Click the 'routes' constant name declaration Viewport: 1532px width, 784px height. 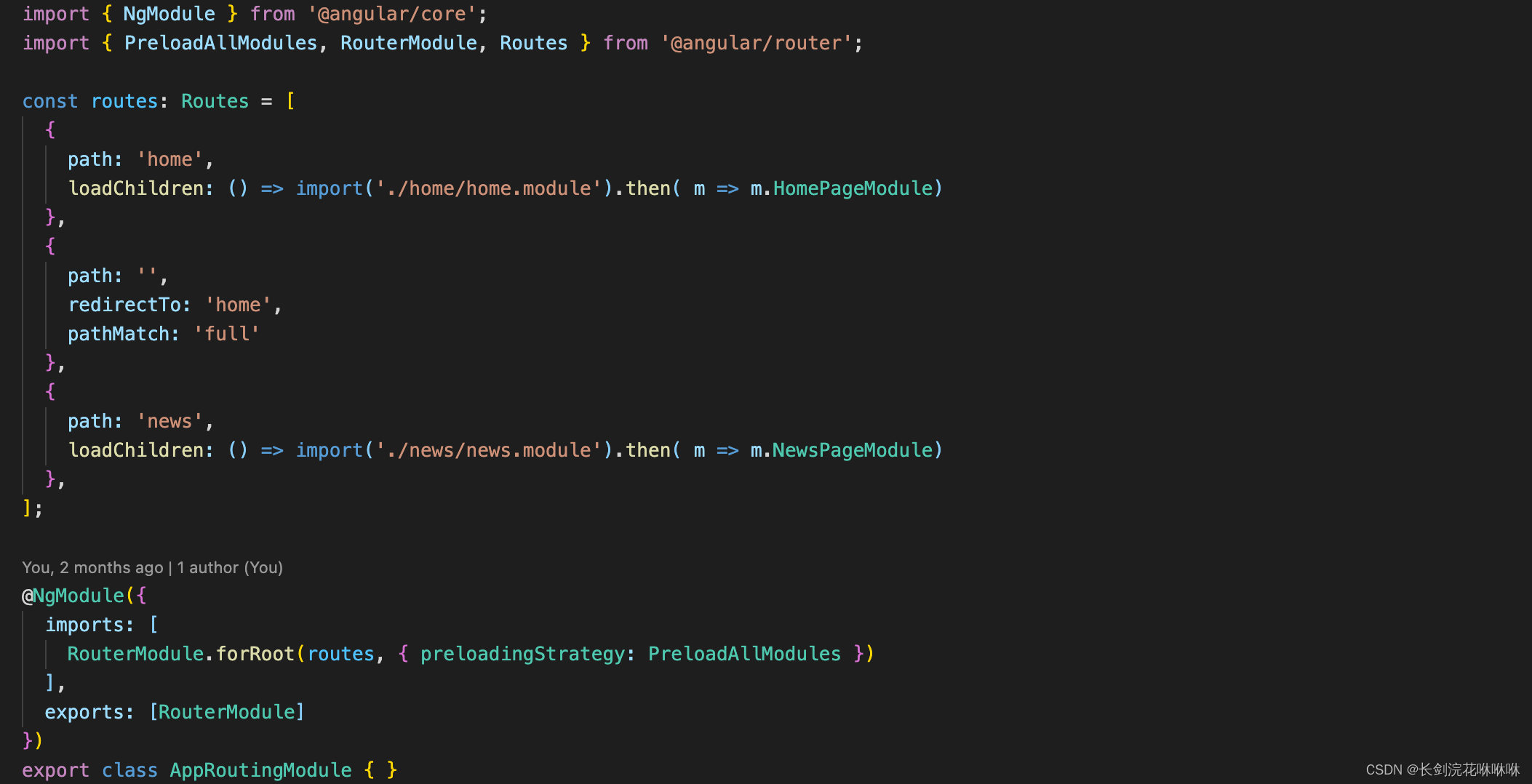tap(124, 101)
